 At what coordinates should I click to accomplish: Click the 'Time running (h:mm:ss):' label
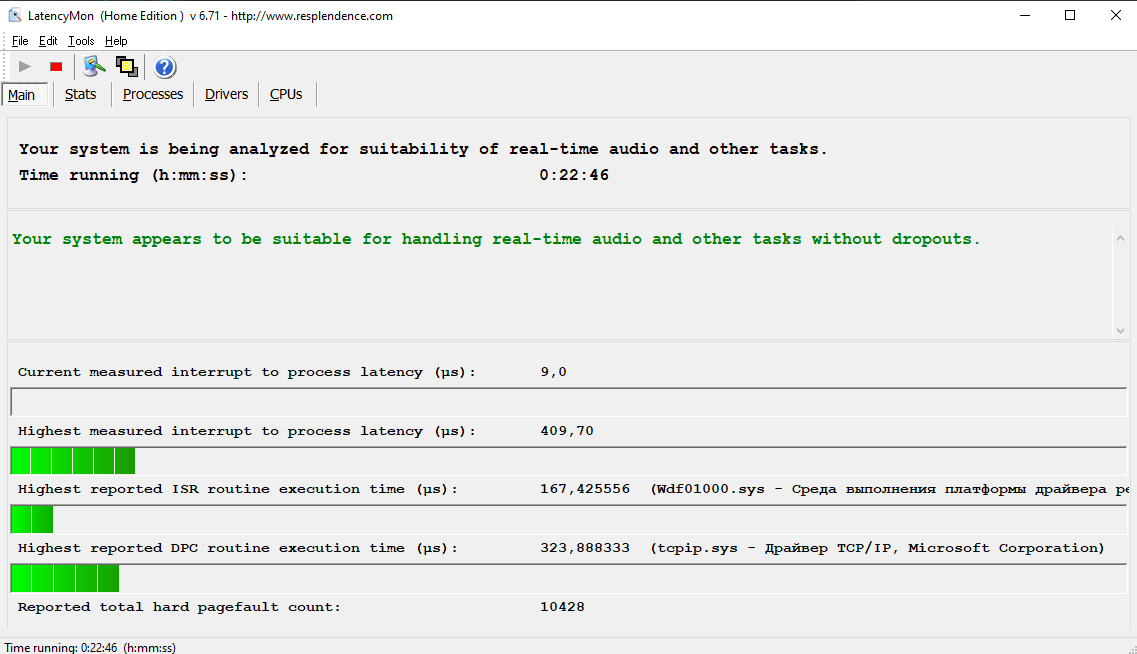tap(133, 175)
